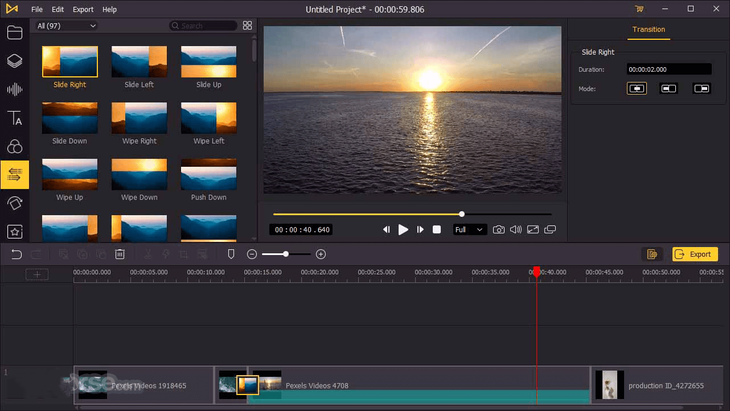Click the transitions list vertical scrollbar

pyautogui.click(x=254, y=50)
